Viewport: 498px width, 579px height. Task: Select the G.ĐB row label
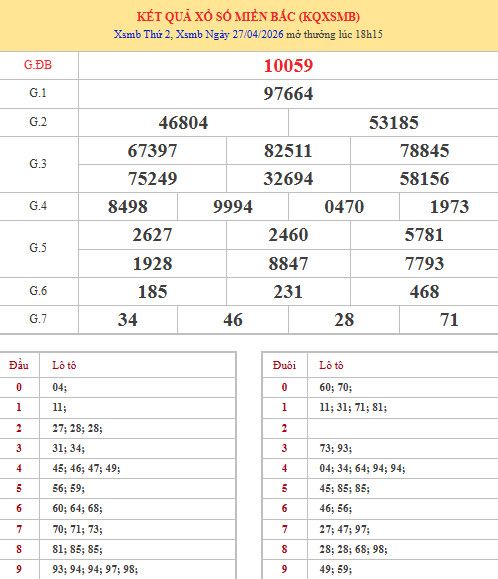click(x=38, y=65)
